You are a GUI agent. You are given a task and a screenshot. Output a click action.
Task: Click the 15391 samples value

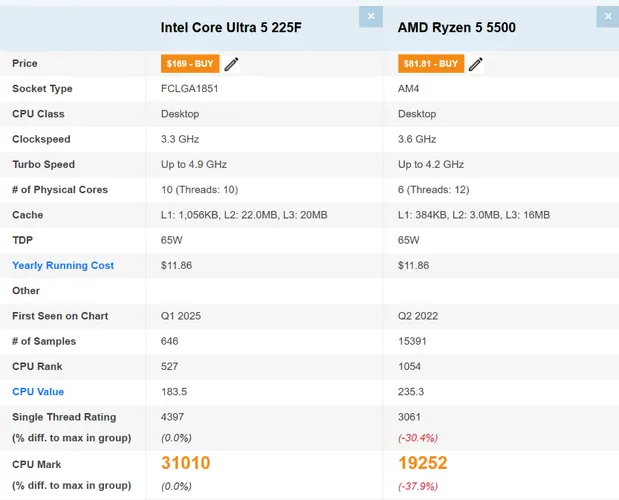(x=412, y=341)
